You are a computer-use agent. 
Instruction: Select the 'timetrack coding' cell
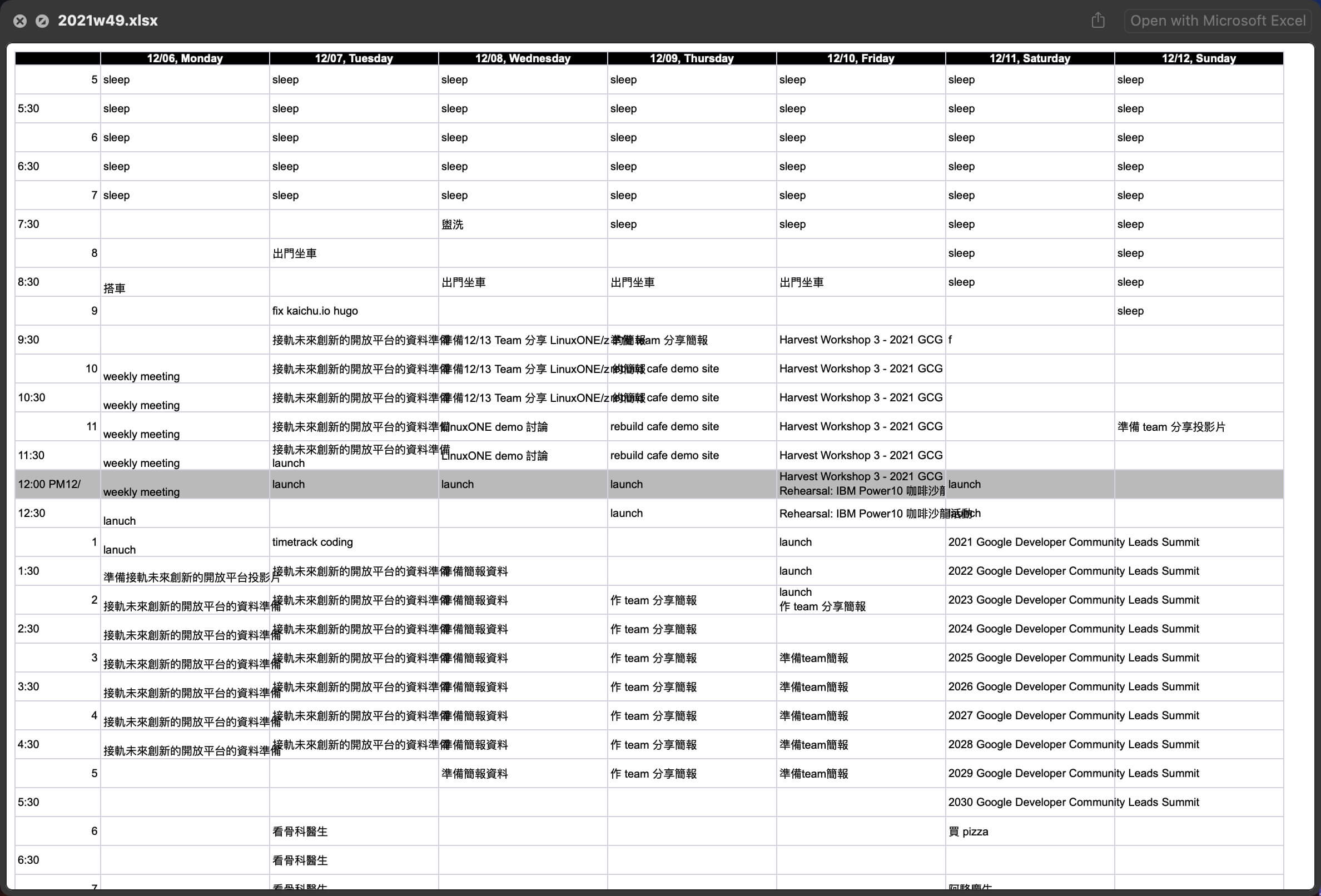click(312, 542)
